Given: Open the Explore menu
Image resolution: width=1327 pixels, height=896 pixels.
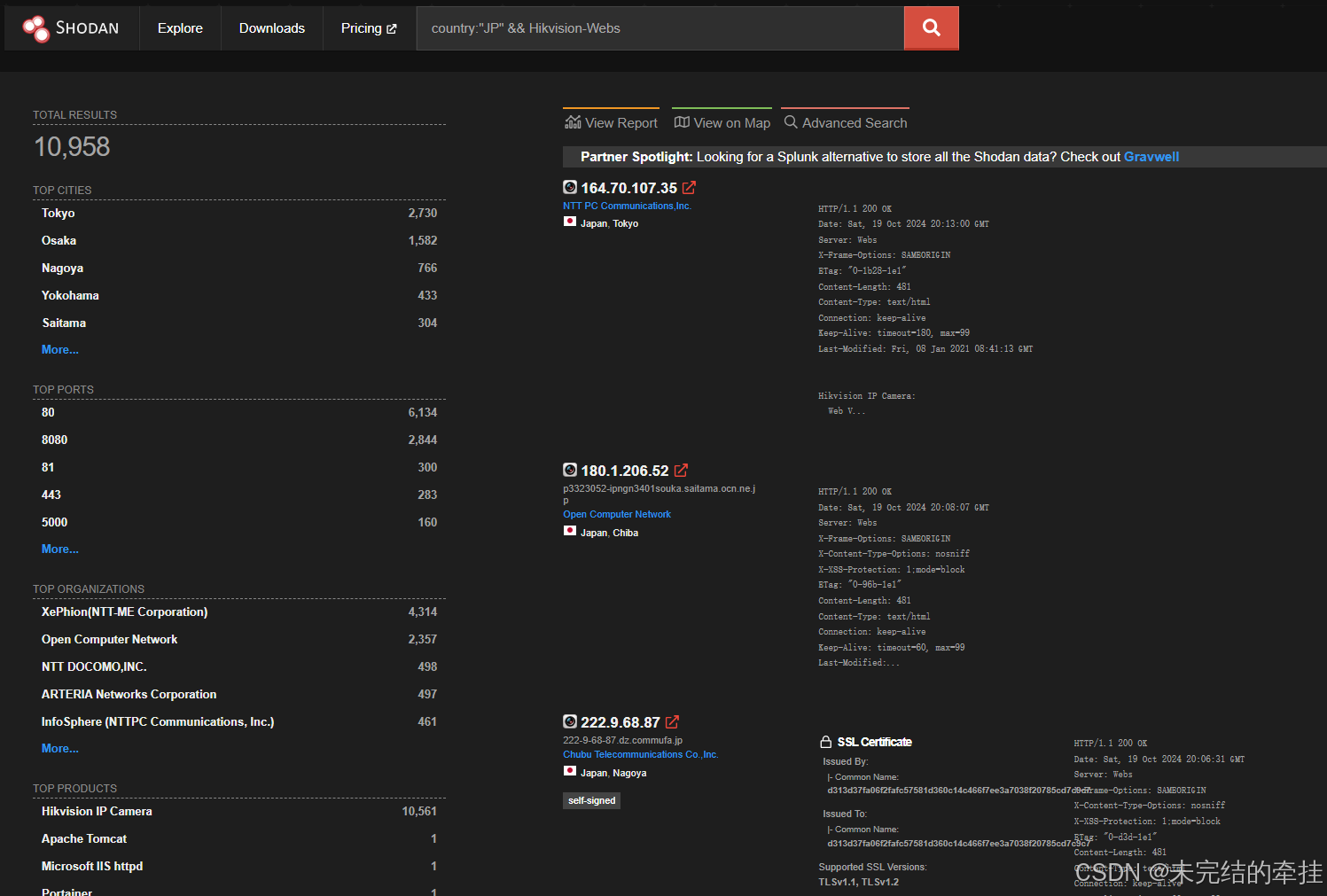Looking at the screenshot, I should [180, 28].
